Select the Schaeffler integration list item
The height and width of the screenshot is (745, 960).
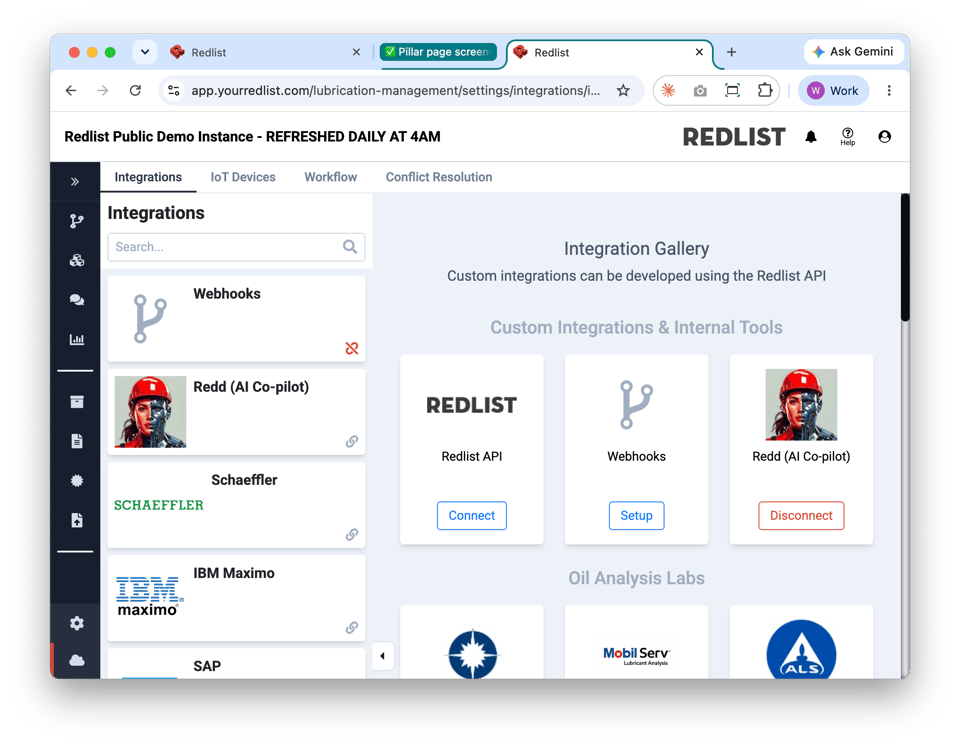[x=236, y=504]
